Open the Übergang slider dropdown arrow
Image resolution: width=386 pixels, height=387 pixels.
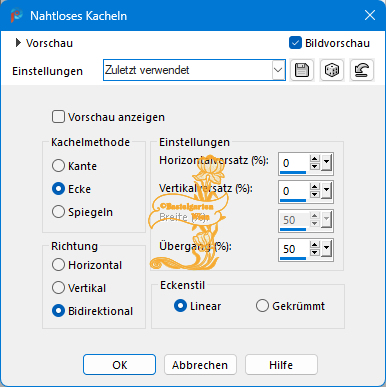[x=326, y=248]
